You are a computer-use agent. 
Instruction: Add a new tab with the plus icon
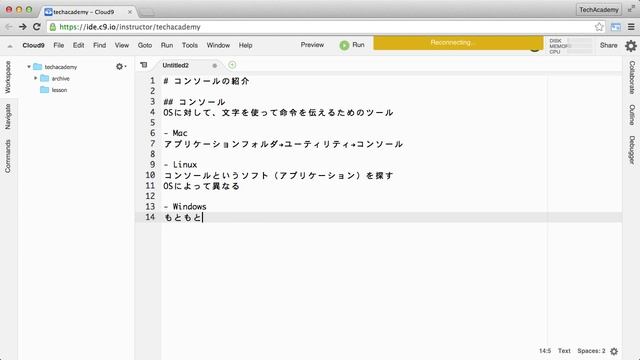pyautogui.click(x=232, y=65)
